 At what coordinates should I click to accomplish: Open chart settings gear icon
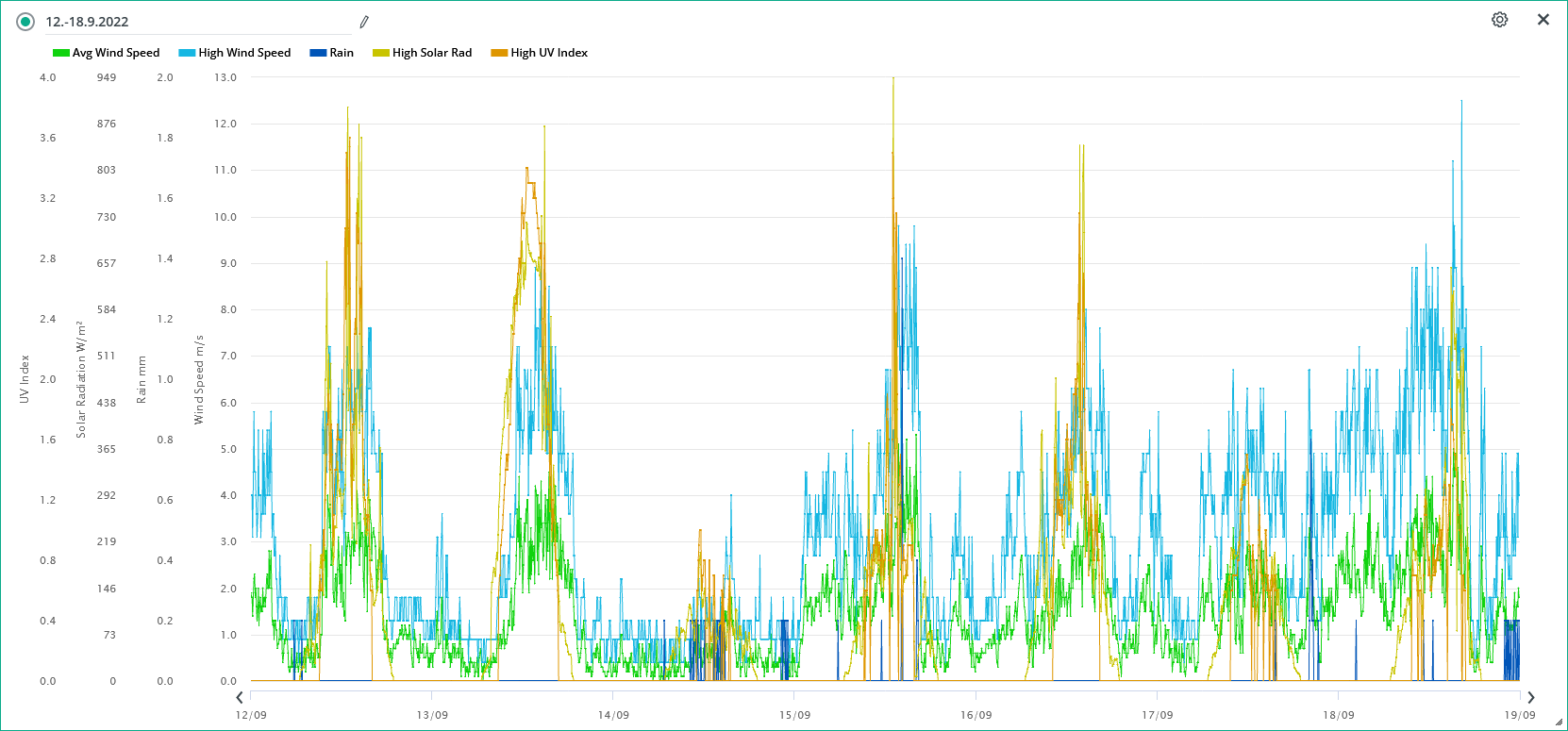coord(1499,20)
